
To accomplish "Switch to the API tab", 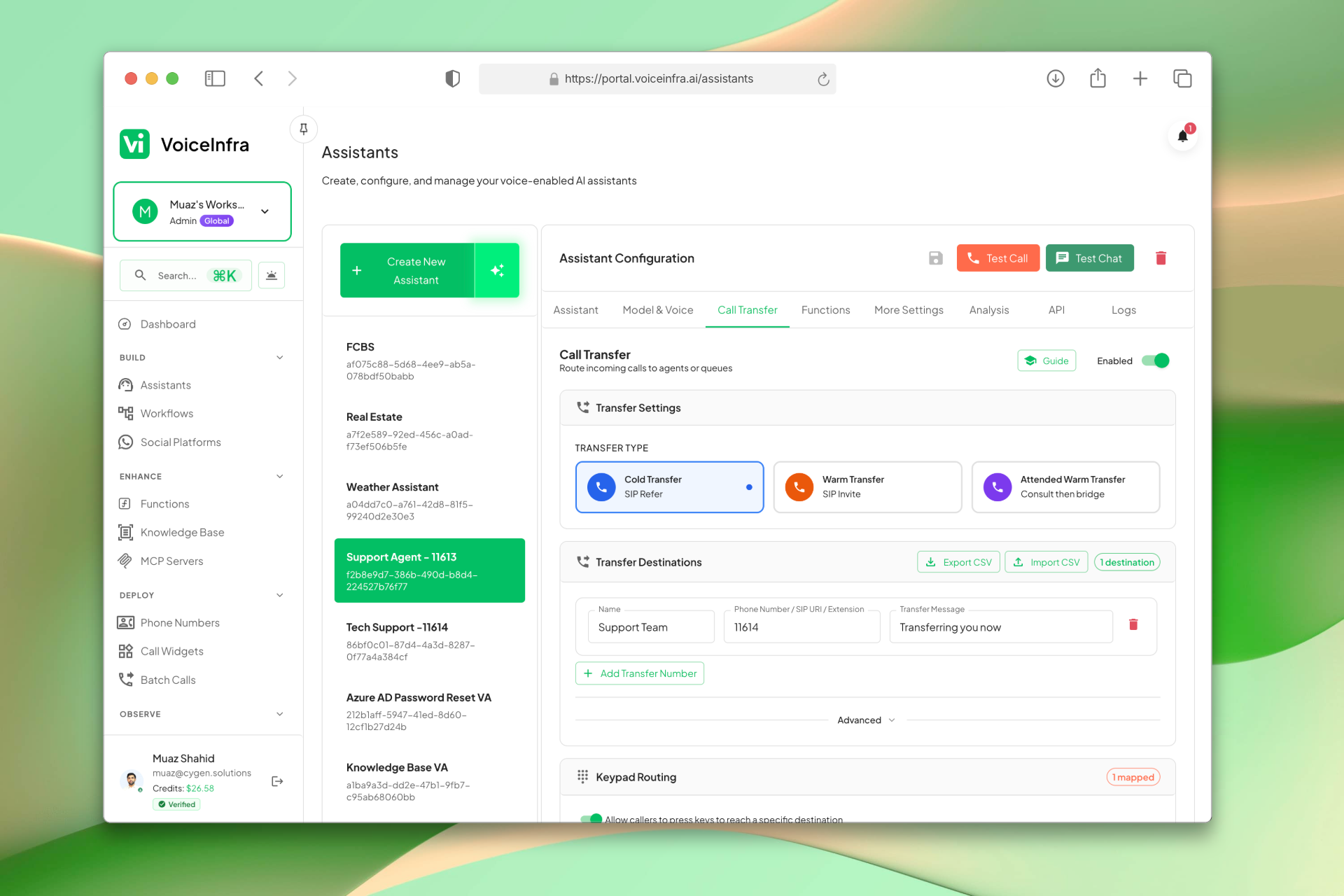I will [1056, 310].
